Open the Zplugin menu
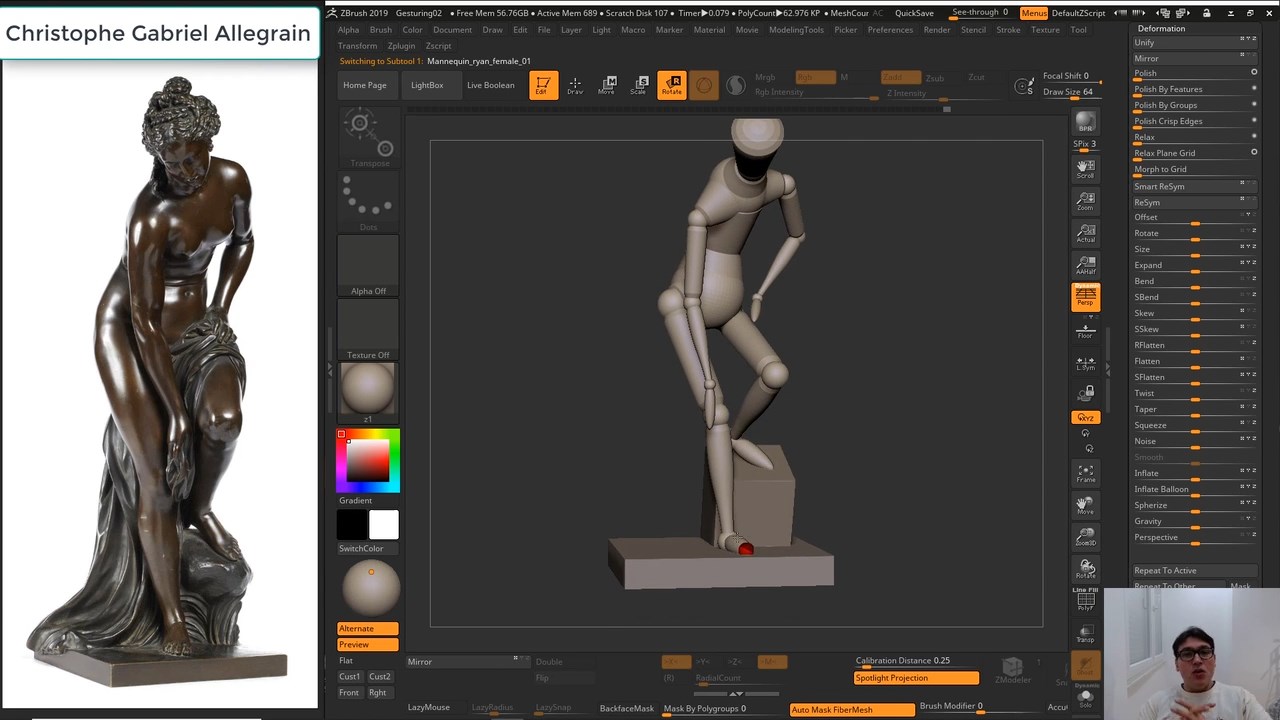1280x720 pixels. pyautogui.click(x=401, y=46)
